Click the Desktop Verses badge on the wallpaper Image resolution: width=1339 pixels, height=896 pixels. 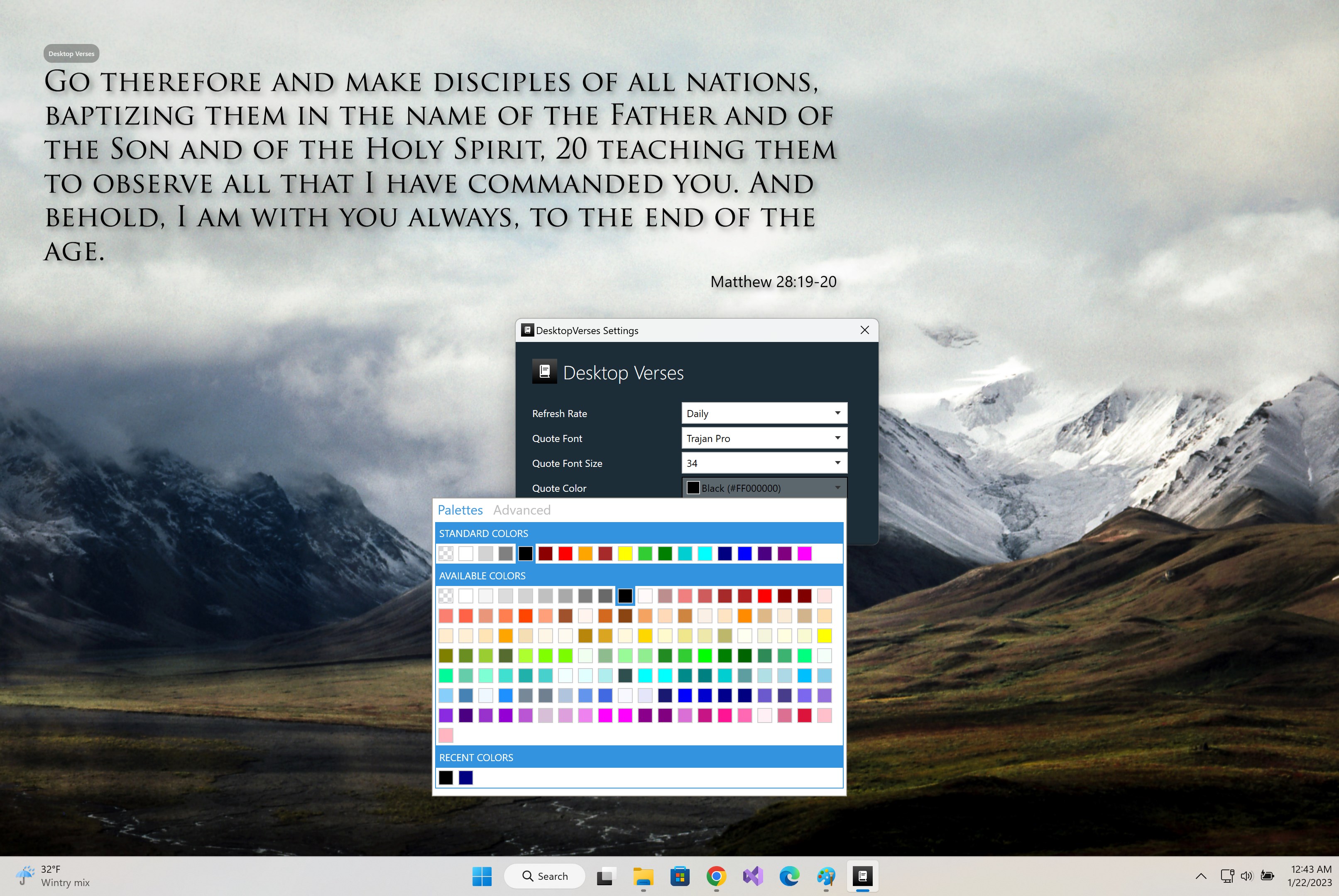(71, 53)
